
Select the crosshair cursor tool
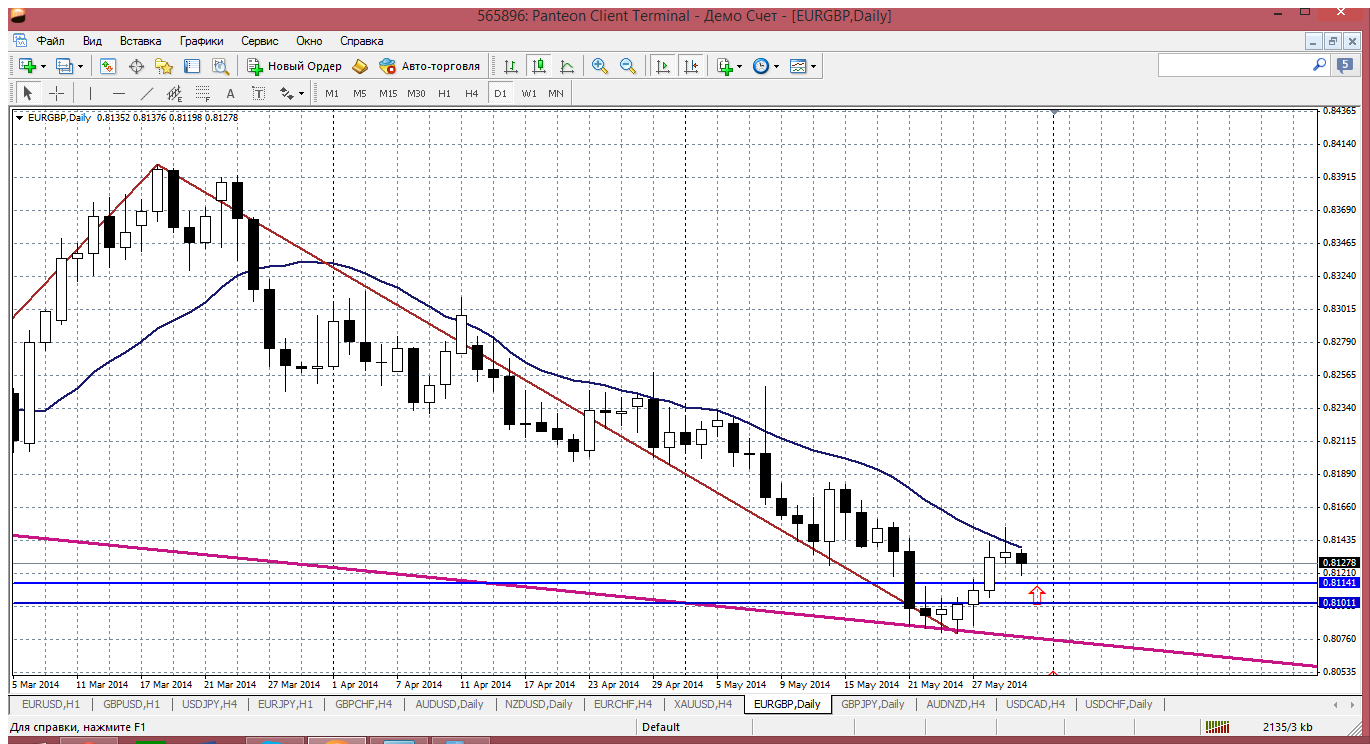(x=57, y=93)
